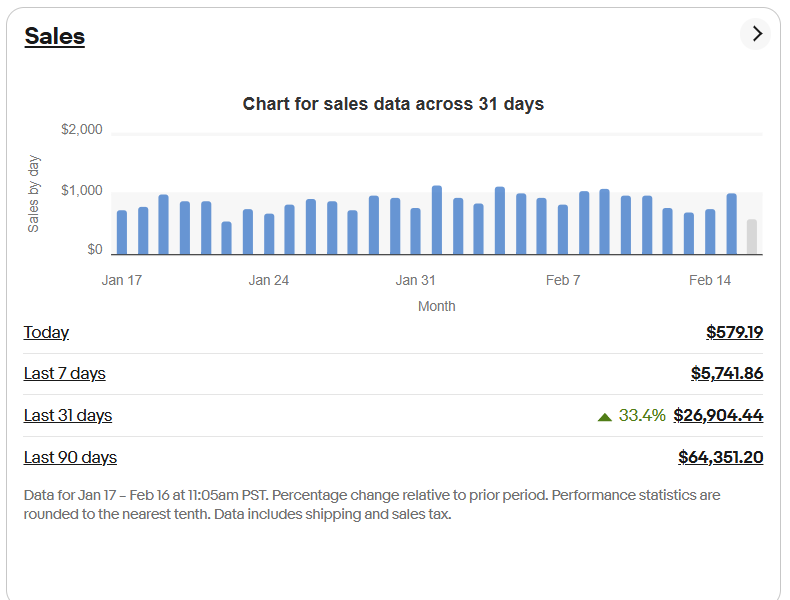This screenshot has height=600, width=790.
Task: Click the 'Sales by day' y-axis title
Action: click(33, 193)
